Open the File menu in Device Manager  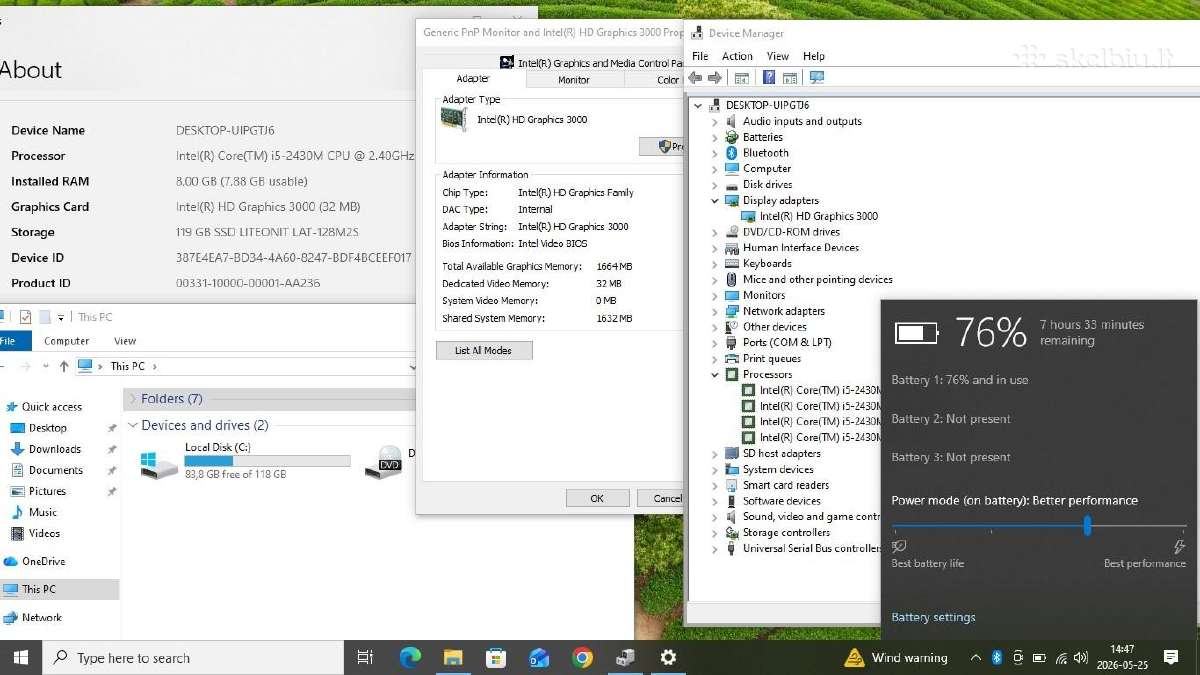click(x=700, y=56)
